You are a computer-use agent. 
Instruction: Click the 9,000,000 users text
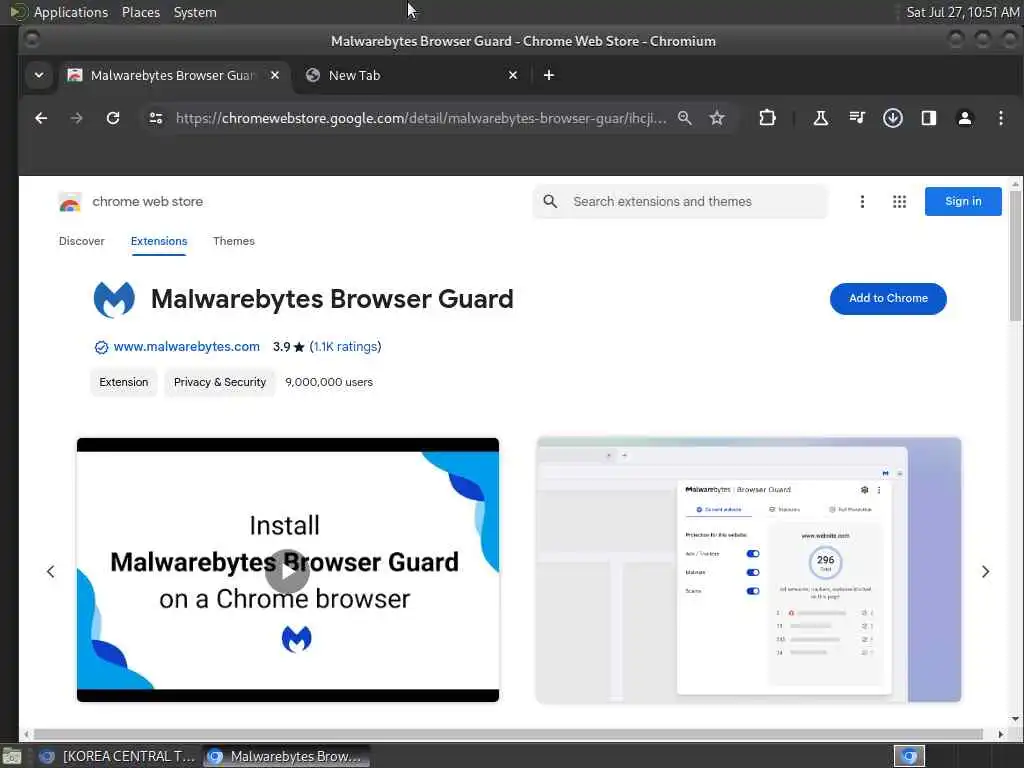coord(329,382)
